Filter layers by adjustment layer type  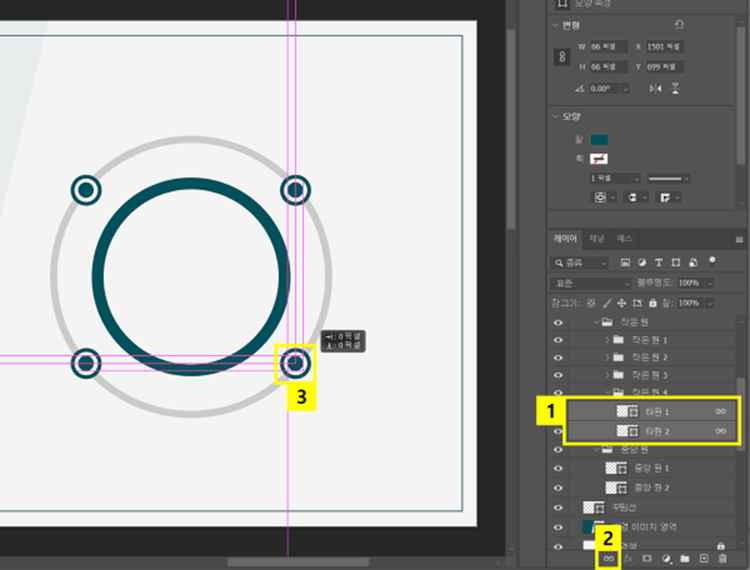642,262
